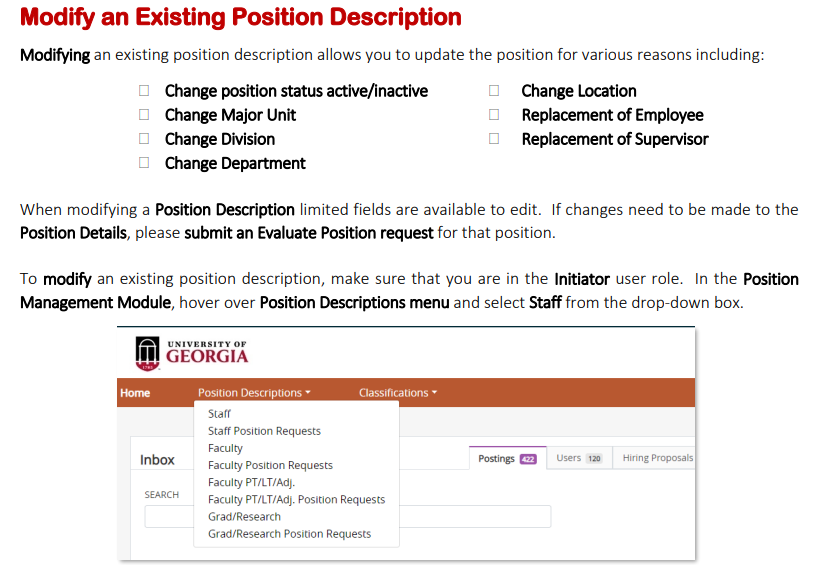Switch to the Hiring Proposals tab
Image resolution: width=814 pixels, height=565 pixels.
click(656, 458)
